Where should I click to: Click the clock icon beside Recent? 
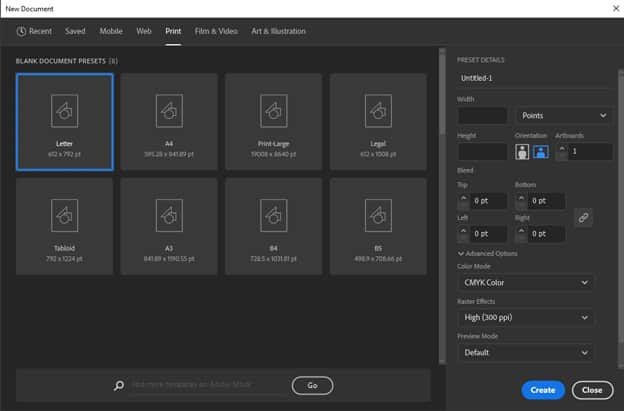click(x=21, y=31)
